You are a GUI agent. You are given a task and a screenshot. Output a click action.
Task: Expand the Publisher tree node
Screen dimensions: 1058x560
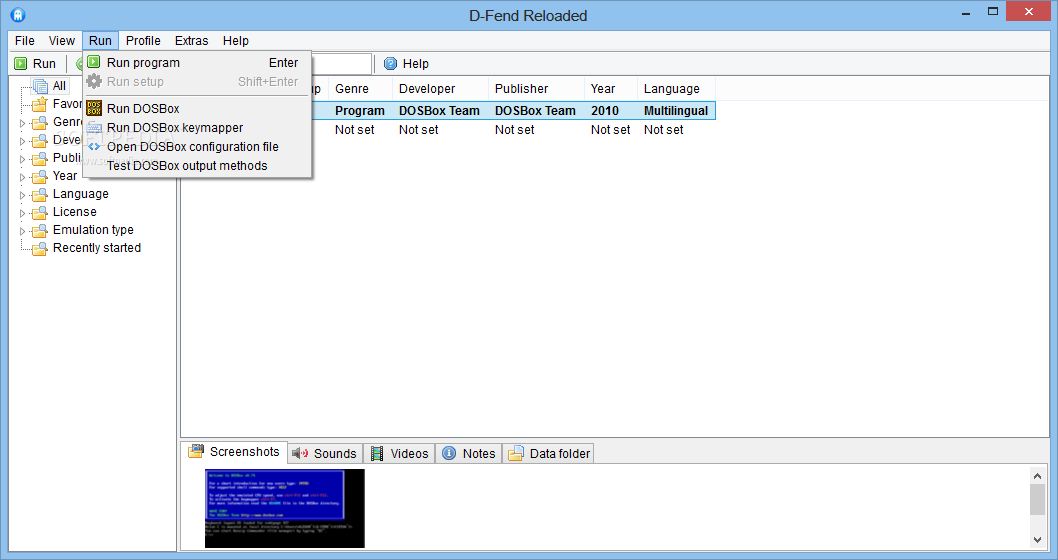pyautogui.click(x=22, y=159)
